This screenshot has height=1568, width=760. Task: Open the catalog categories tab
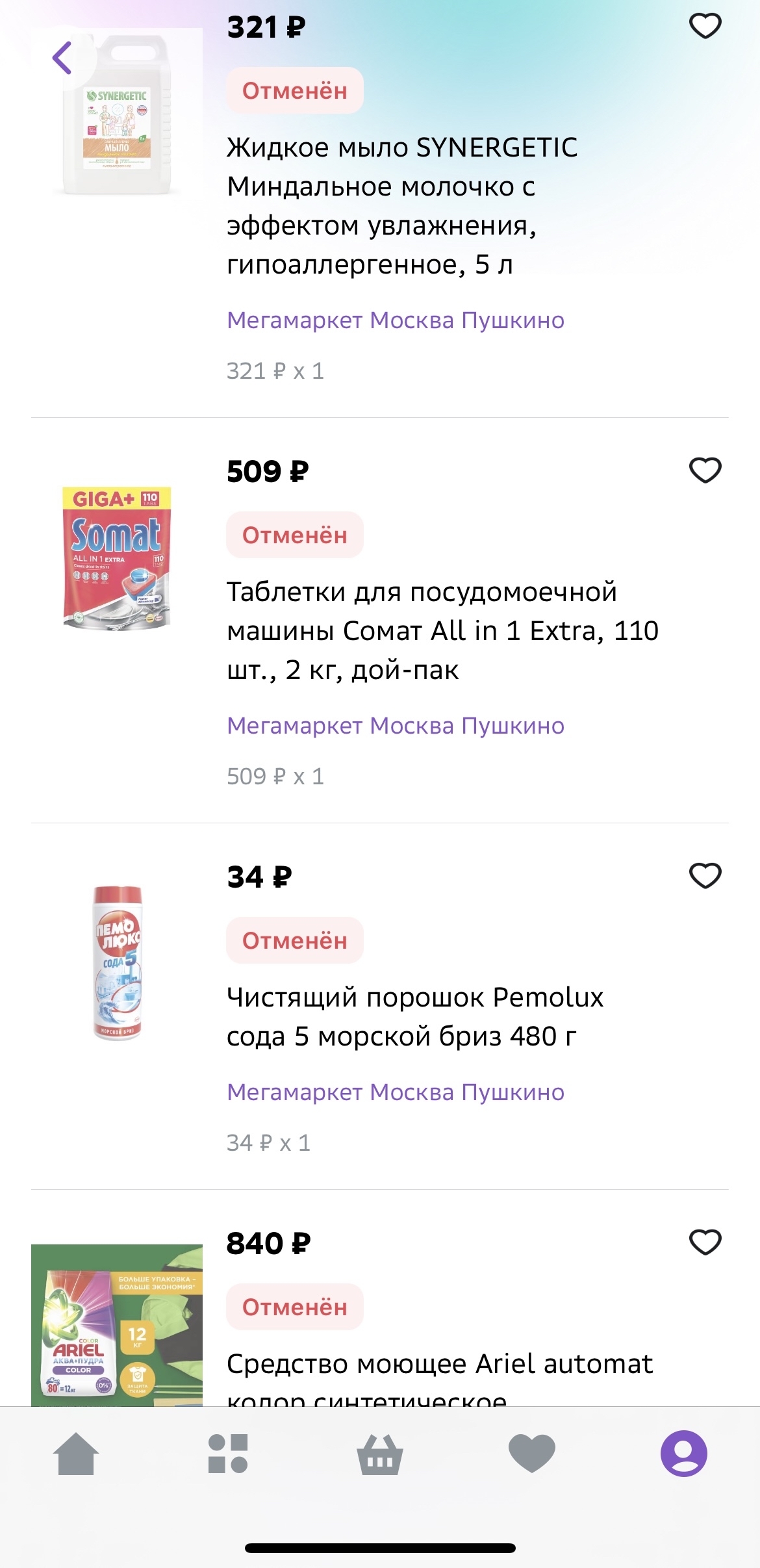228,1453
